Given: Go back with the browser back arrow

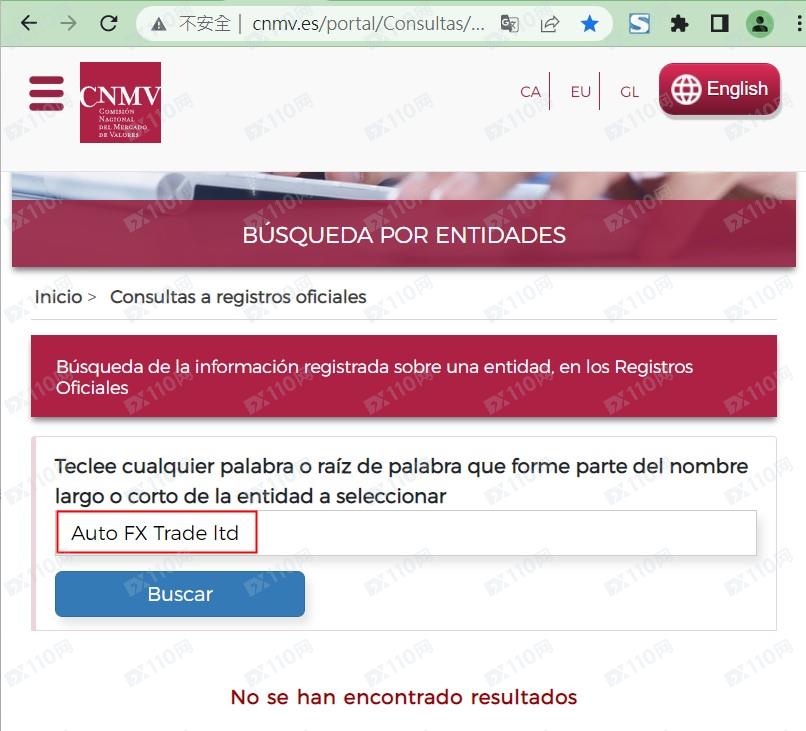Looking at the screenshot, I should (x=29, y=23).
